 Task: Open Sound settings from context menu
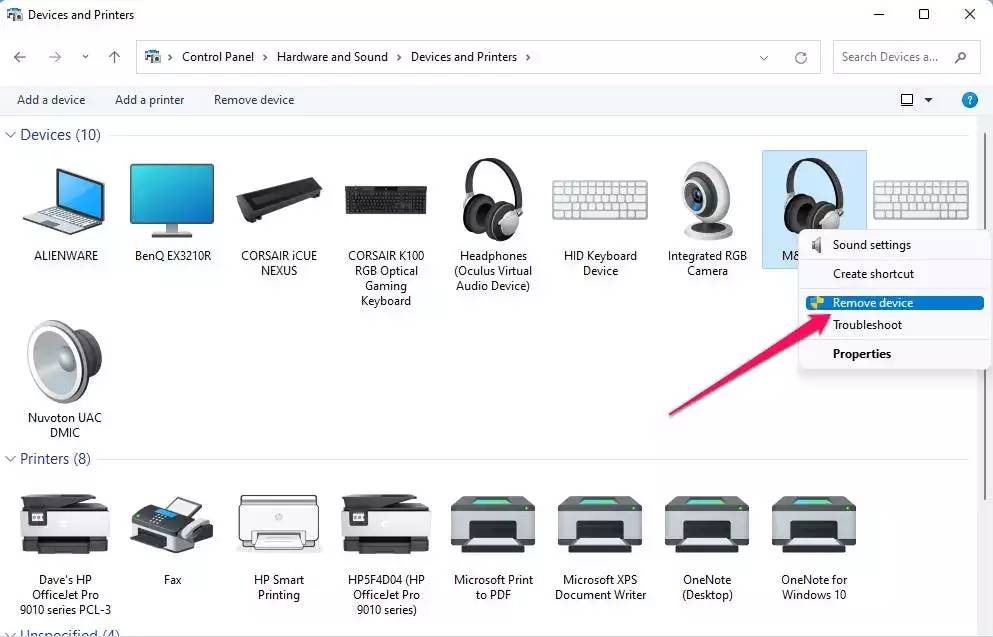pos(871,245)
